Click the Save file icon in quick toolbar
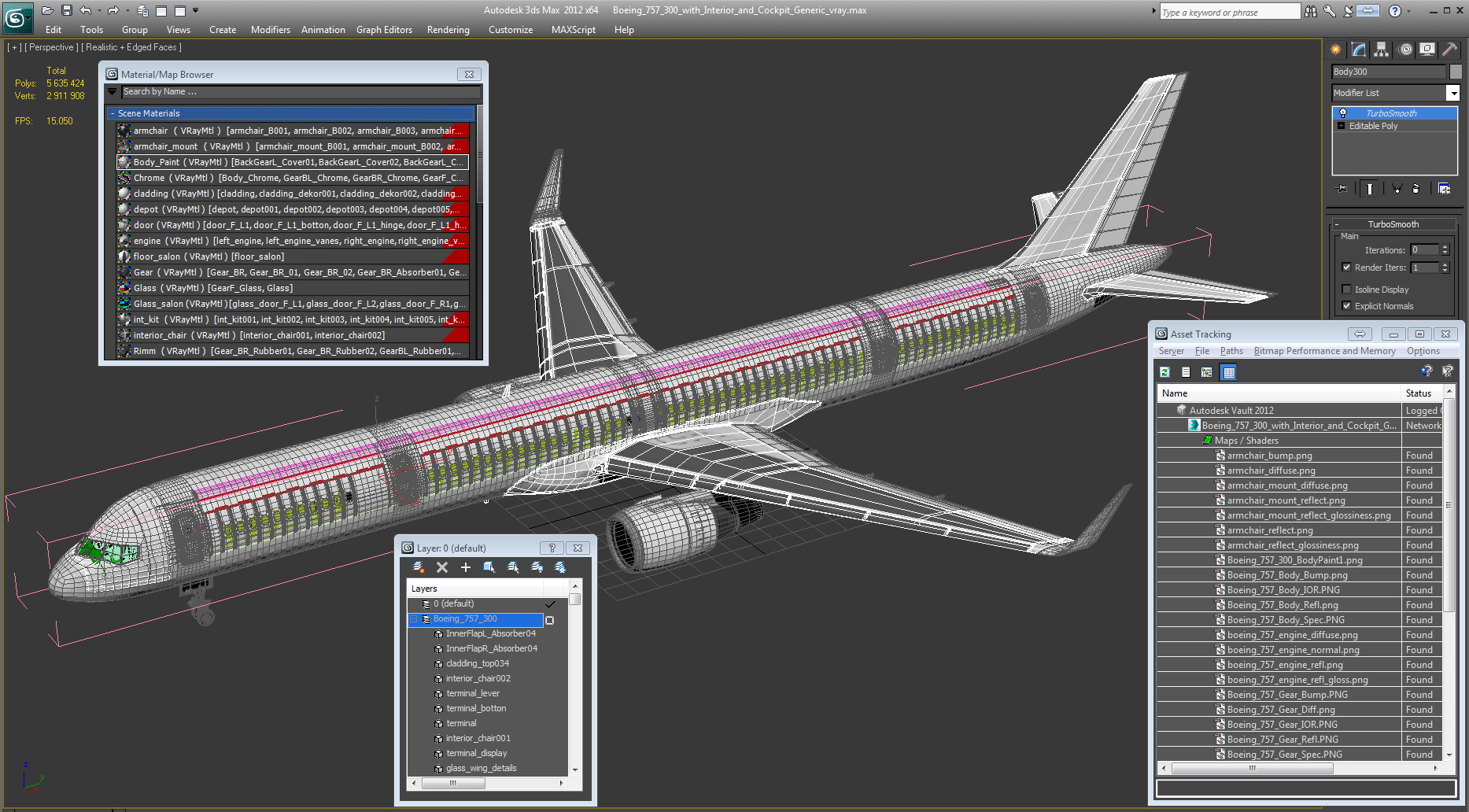The height and width of the screenshot is (812, 1469). [67, 10]
